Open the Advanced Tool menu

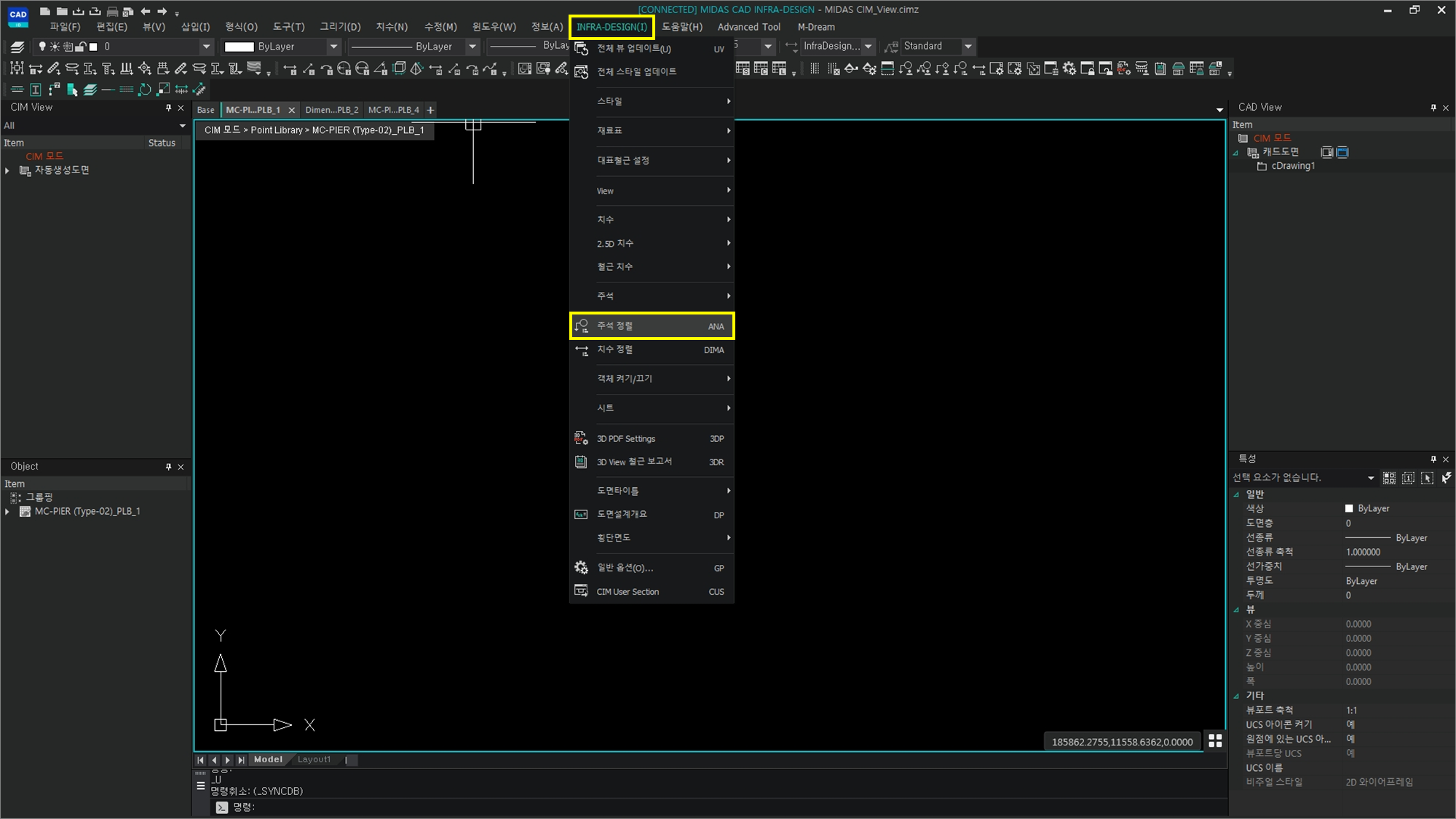[x=748, y=27]
